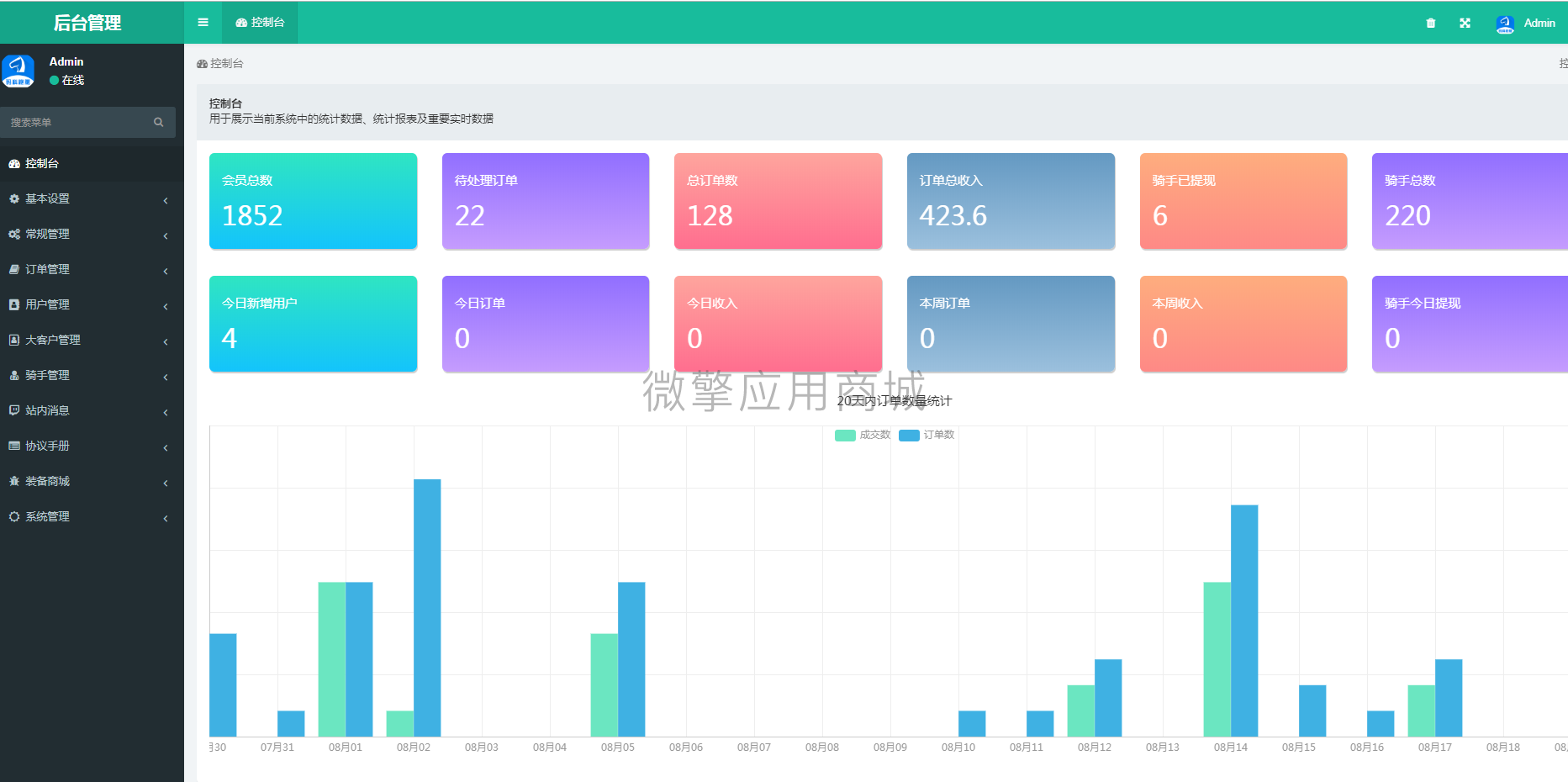The height and width of the screenshot is (782, 1568).
Task: Expand 大客户管理 submenu arrow
Action: point(166,341)
